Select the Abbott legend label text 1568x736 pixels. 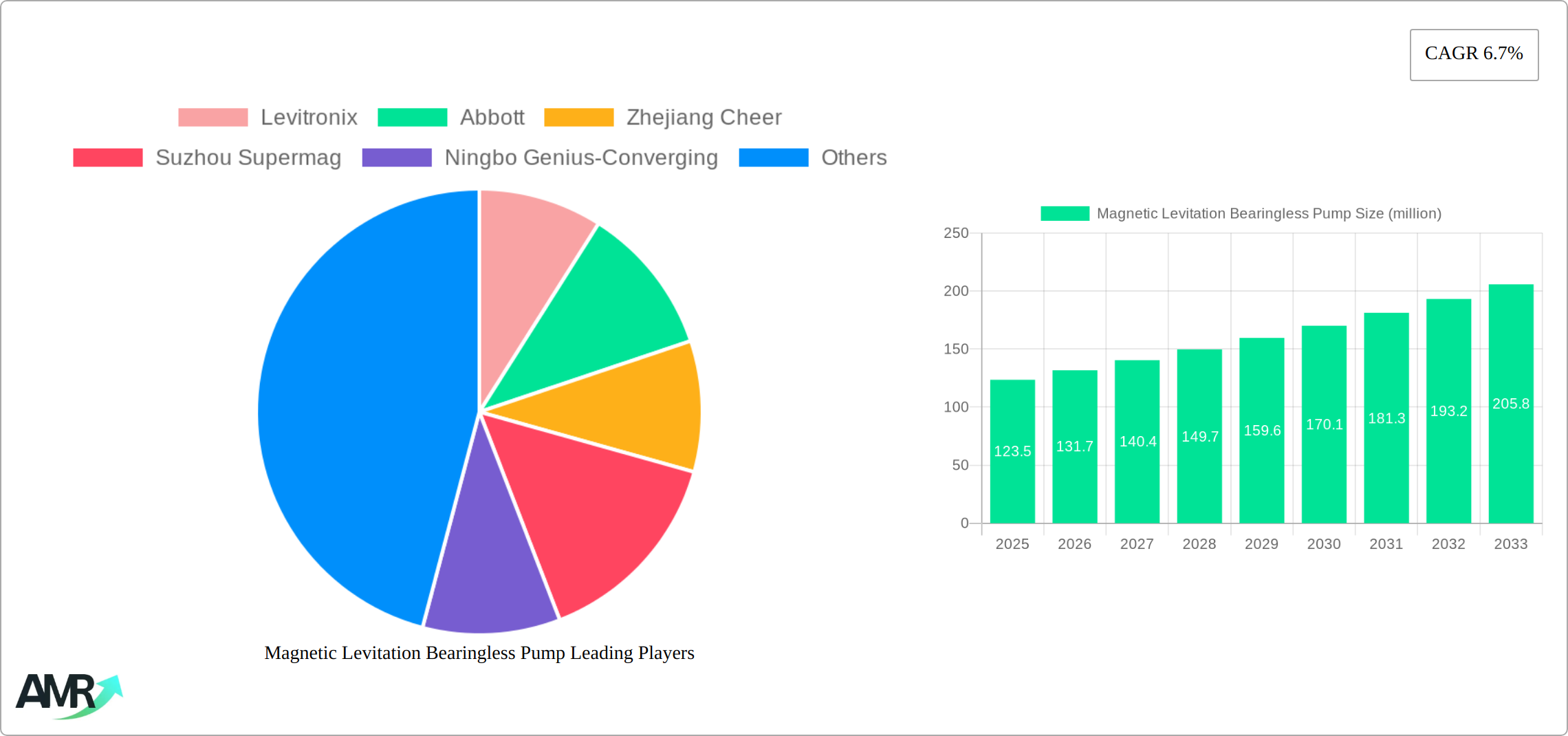(492, 117)
